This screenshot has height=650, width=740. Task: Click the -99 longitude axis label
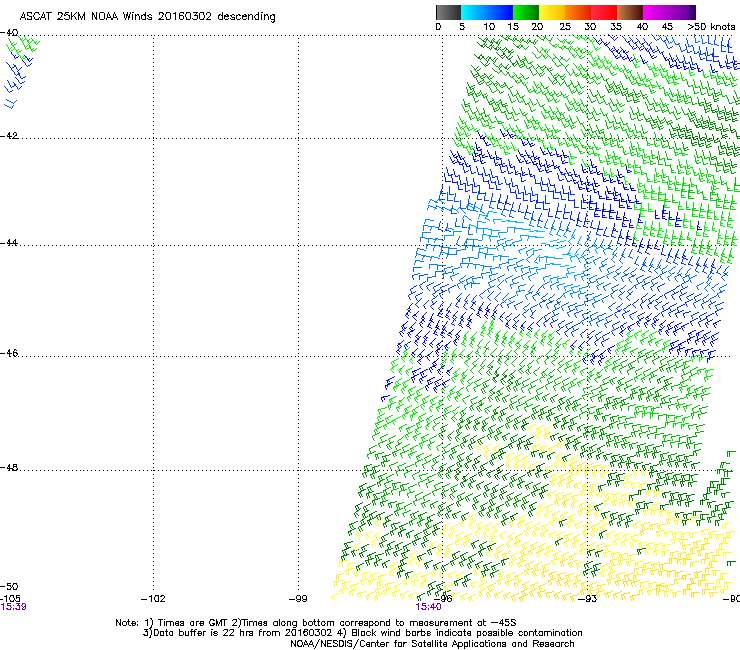point(298,599)
